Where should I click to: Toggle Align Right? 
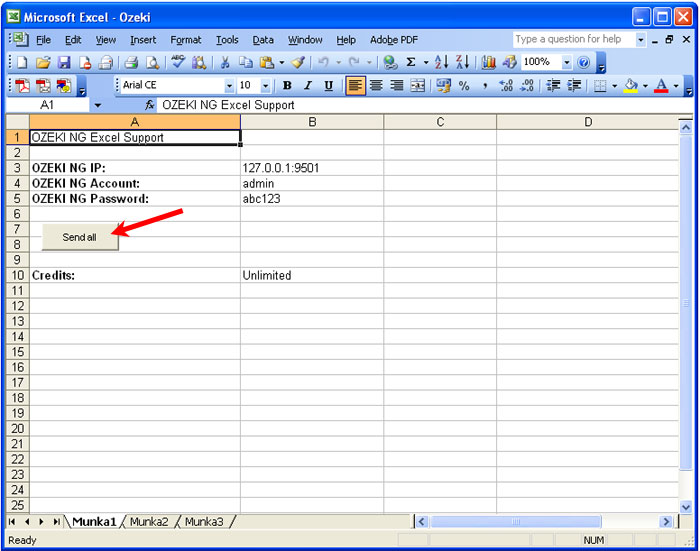(397, 86)
